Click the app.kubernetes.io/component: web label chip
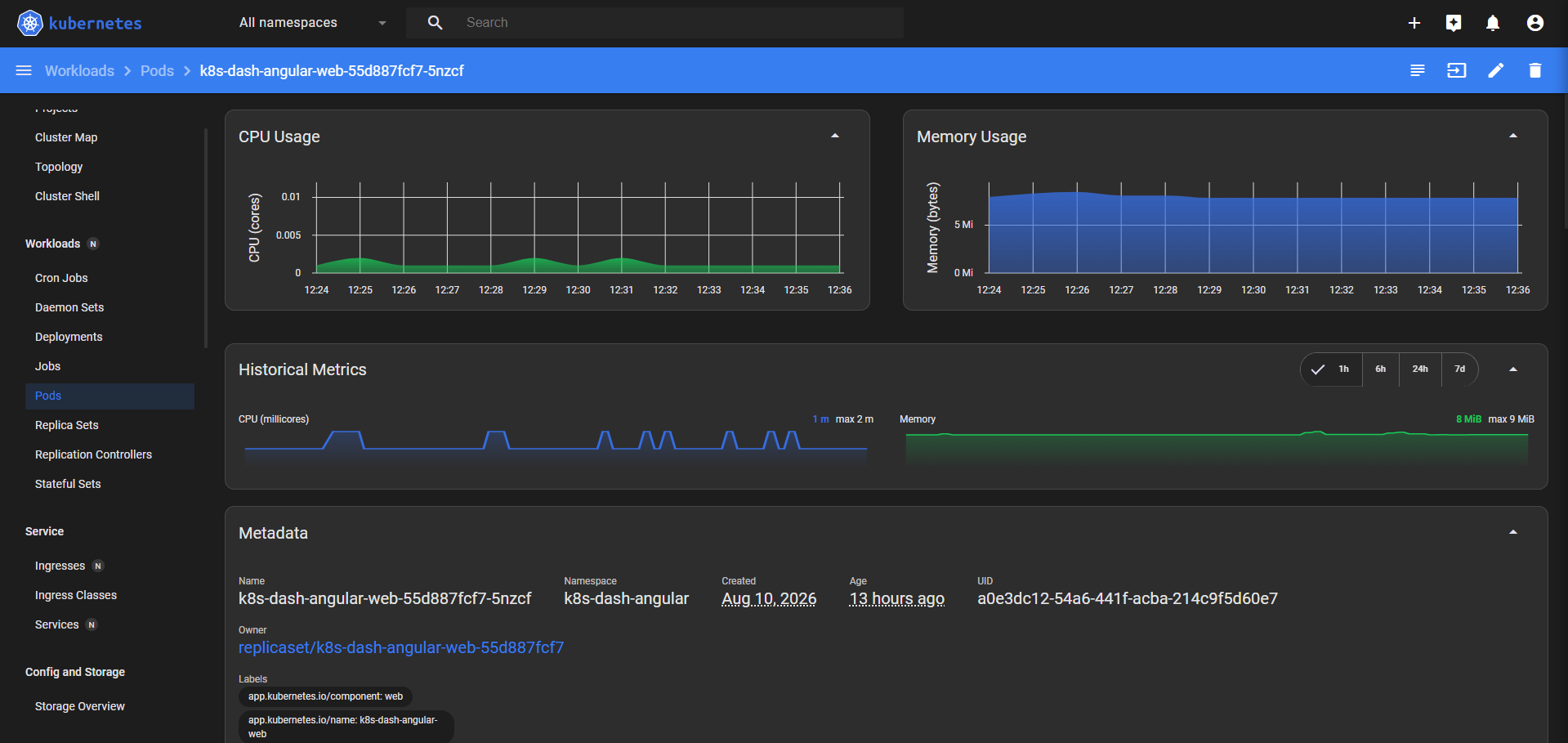Screen dimensions: 1568x743 [325, 696]
